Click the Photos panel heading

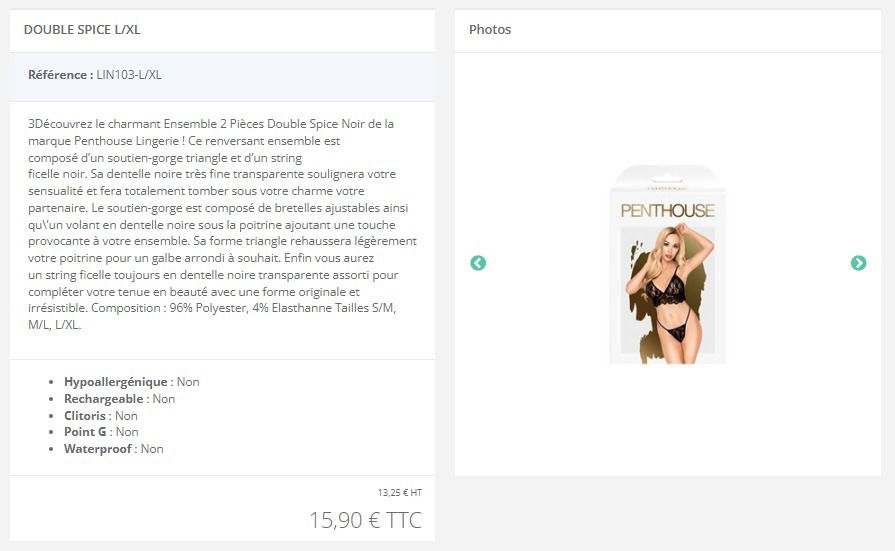(x=490, y=30)
